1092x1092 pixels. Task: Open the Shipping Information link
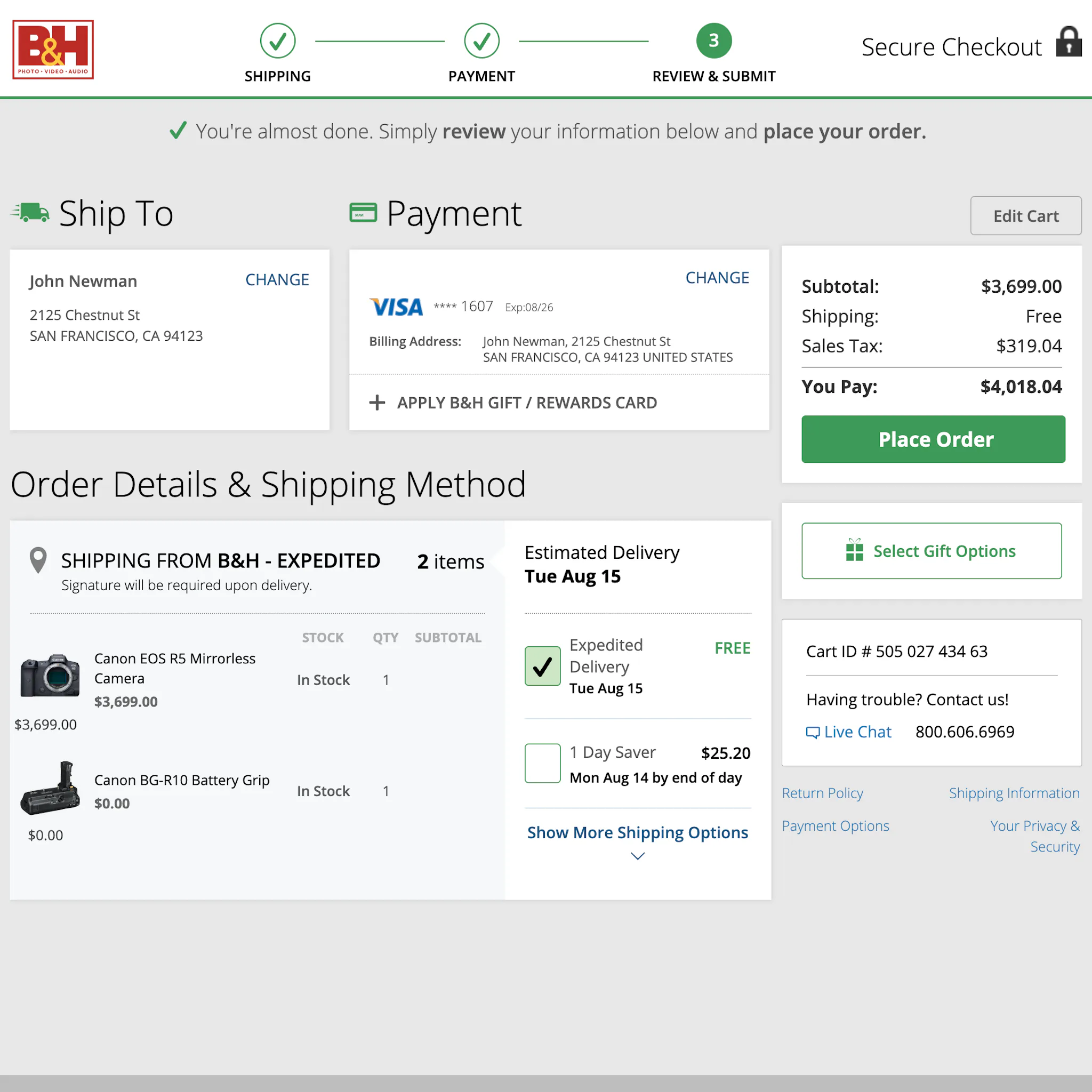(1014, 793)
